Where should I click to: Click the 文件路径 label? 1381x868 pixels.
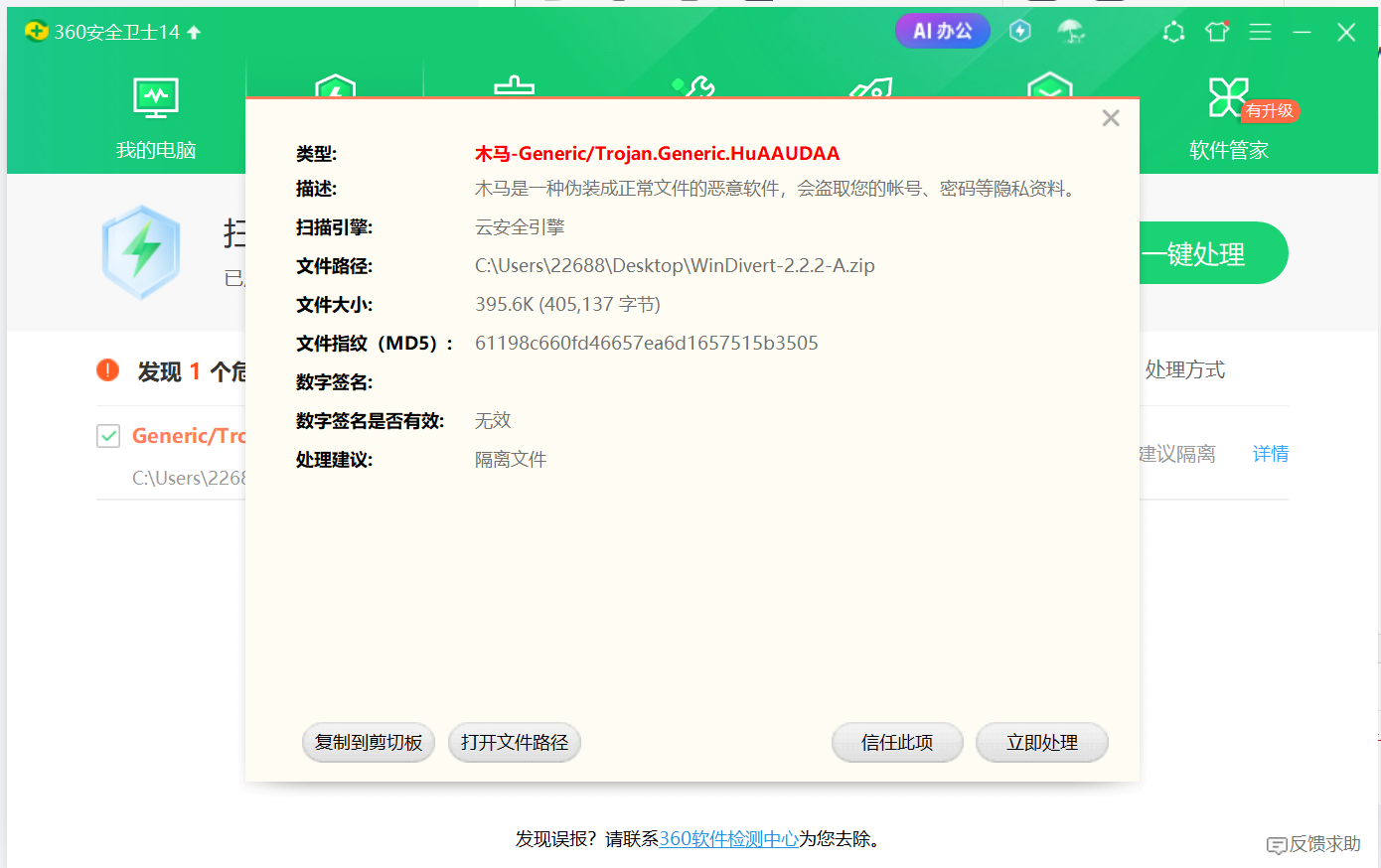pyautogui.click(x=334, y=266)
